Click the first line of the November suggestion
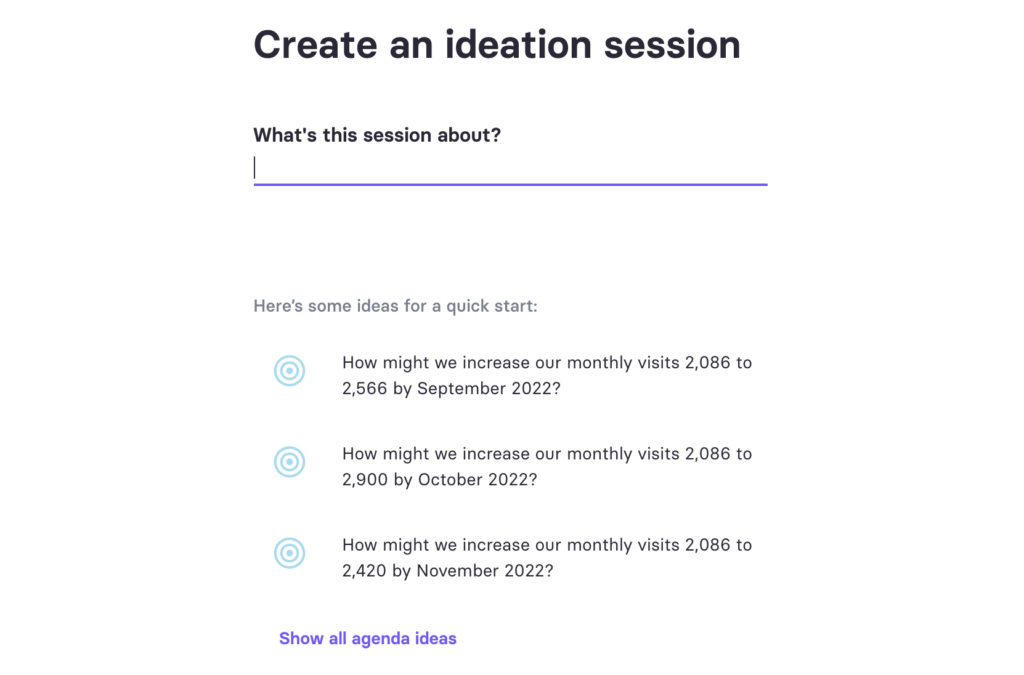The image size is (1024, 675). (x=547, y=545)
